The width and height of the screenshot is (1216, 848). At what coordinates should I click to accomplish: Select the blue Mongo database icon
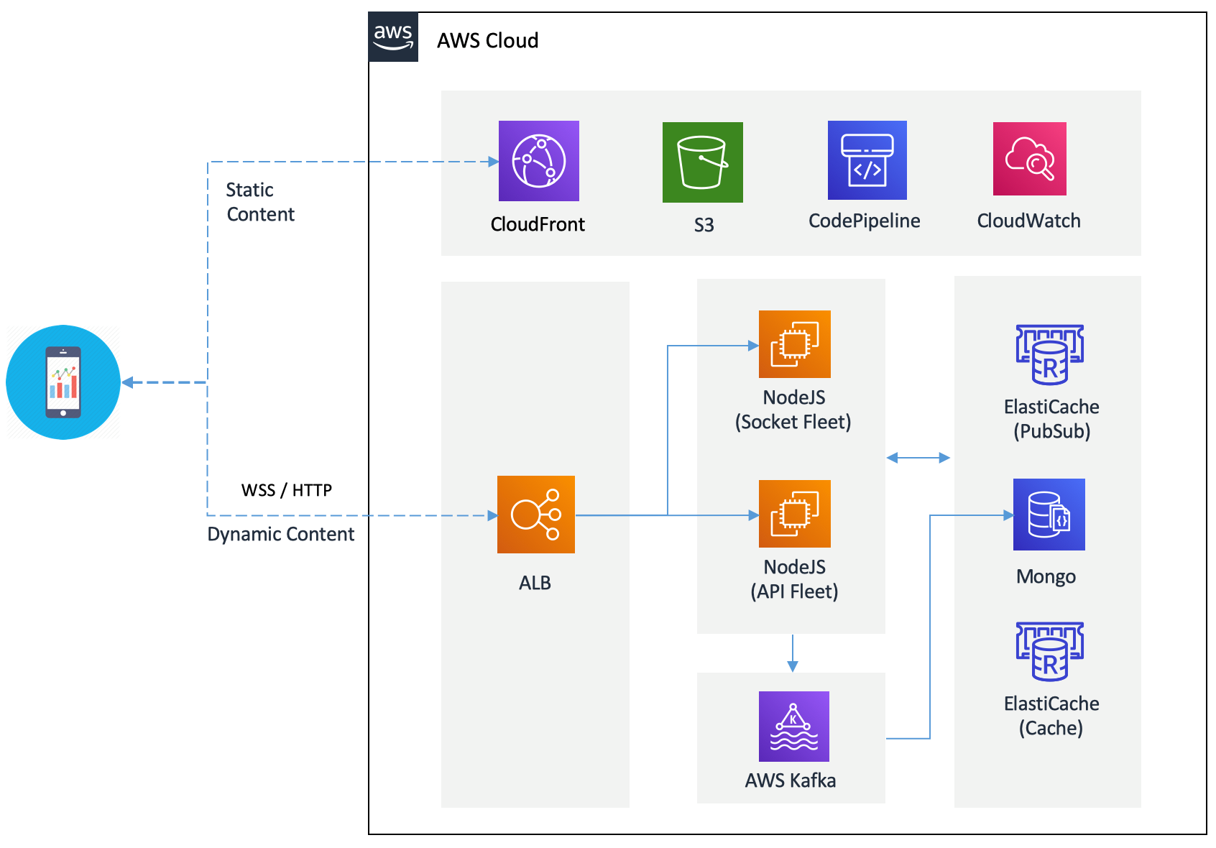[x=1049, y=514]
